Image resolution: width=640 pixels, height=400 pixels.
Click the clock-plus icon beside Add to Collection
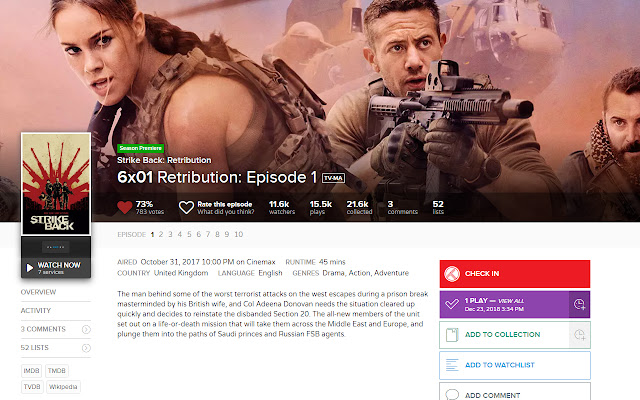580,335
